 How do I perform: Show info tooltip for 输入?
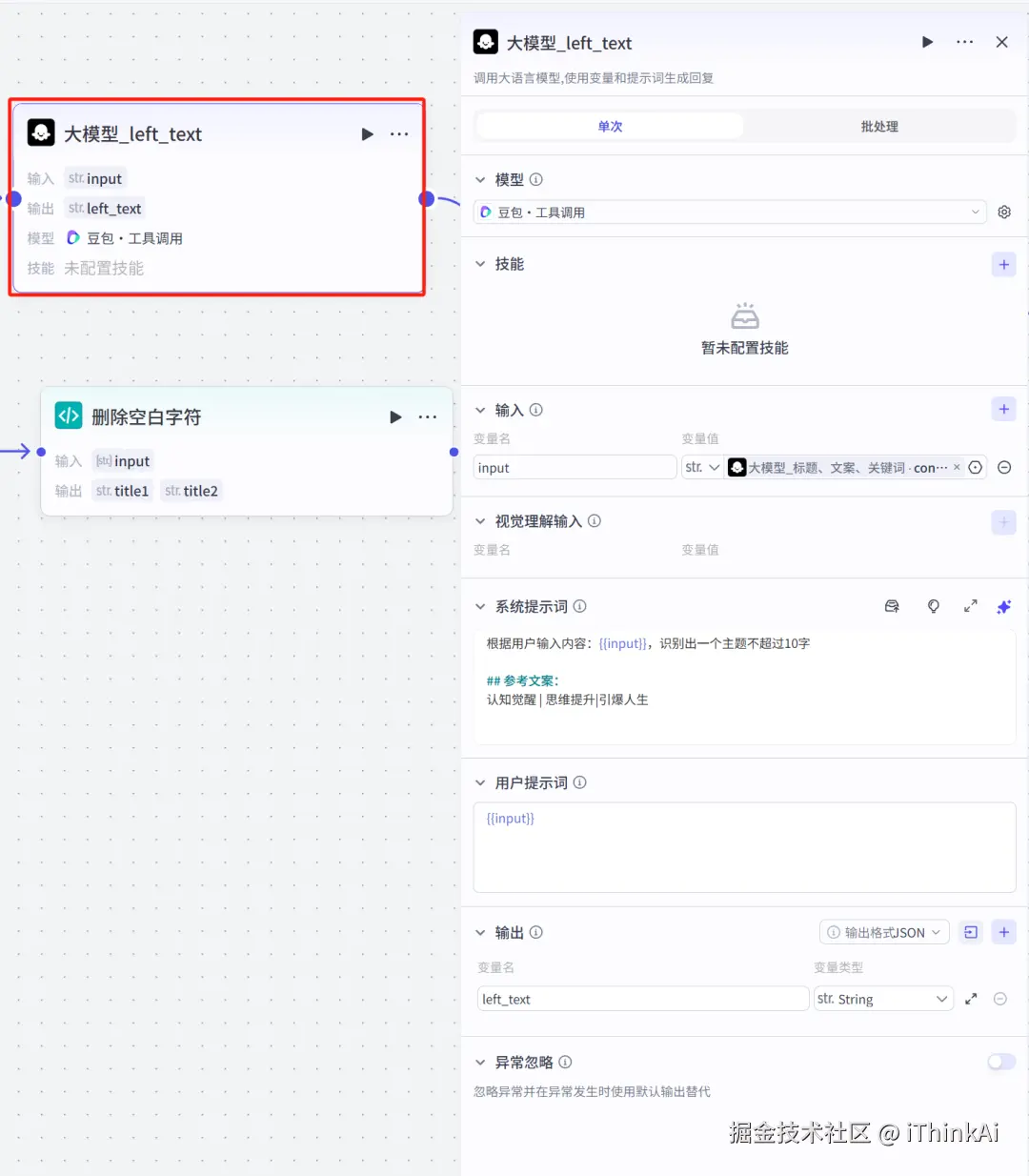[x=536, y=410]
